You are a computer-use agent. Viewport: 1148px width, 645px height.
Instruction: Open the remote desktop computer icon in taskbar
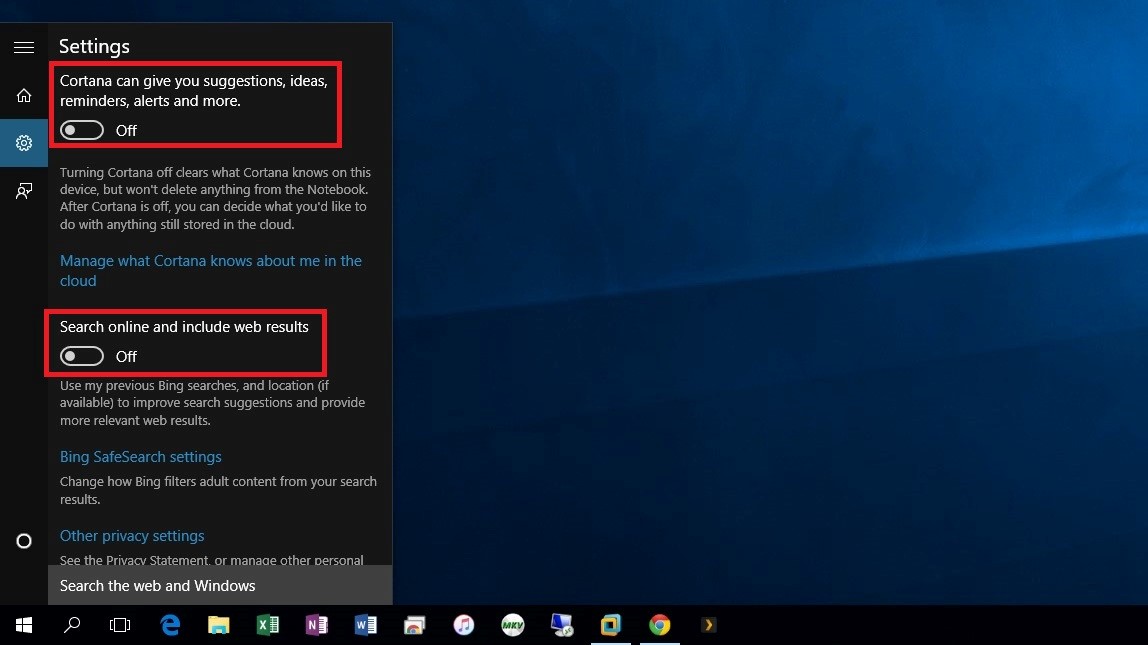(x=562, y=625)
